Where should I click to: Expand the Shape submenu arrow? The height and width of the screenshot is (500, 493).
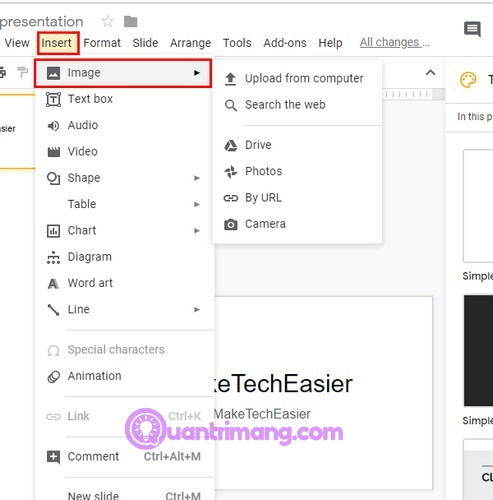(197, 178)
